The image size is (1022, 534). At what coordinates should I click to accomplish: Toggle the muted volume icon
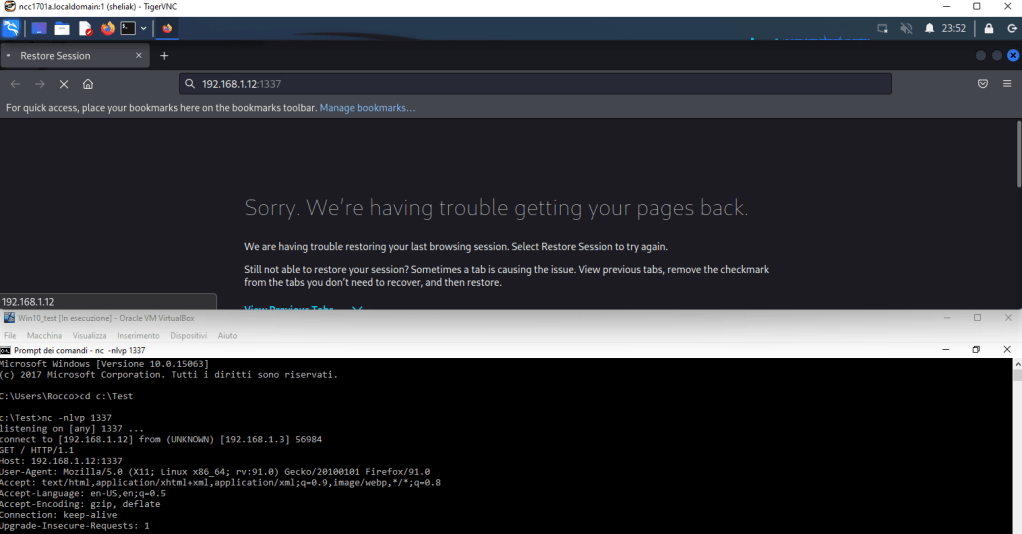[x=906, y=29]
